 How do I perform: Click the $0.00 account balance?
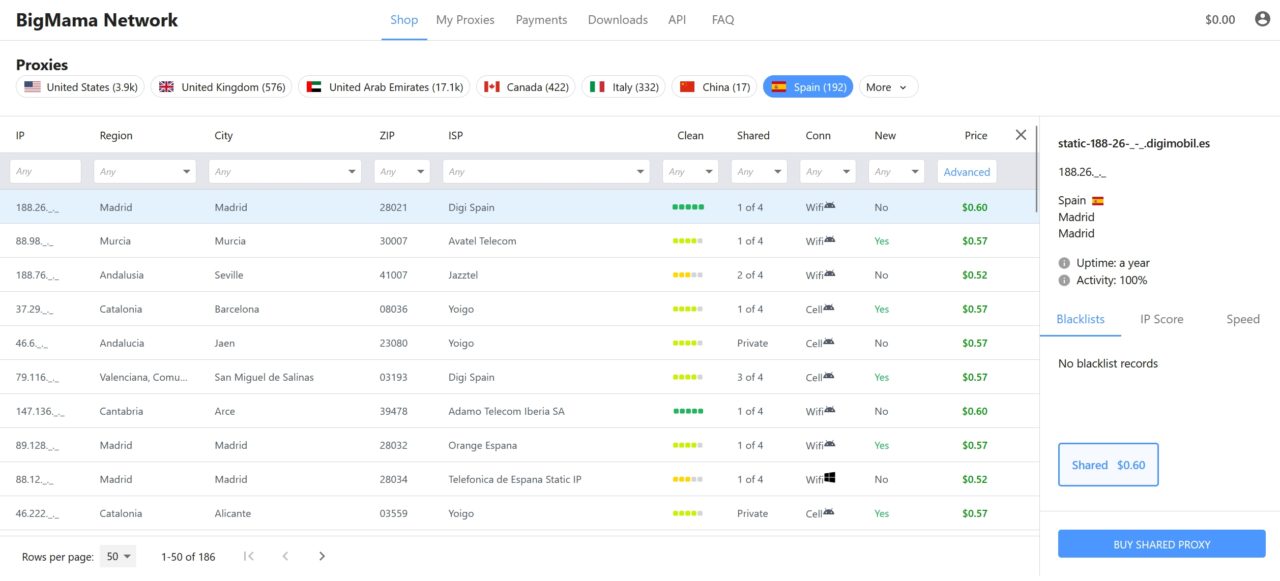(x=1220, y=20)
